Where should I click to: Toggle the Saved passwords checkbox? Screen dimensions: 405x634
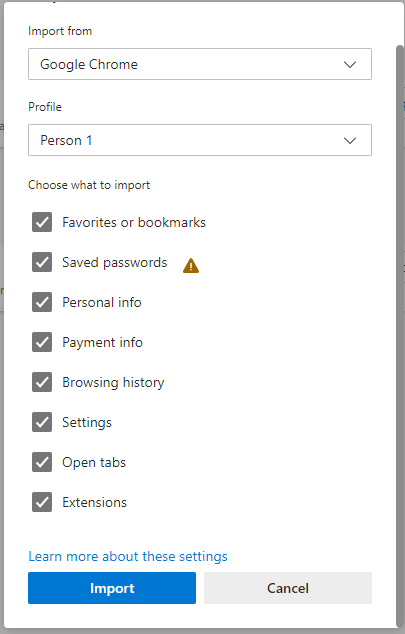pos(42,262)
